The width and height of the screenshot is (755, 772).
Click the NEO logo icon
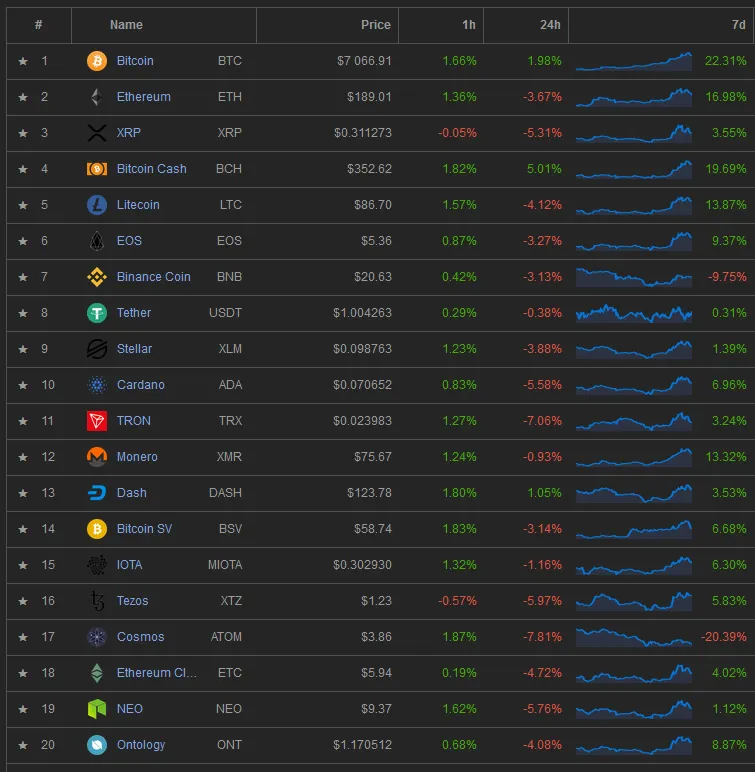pos(97,709)
